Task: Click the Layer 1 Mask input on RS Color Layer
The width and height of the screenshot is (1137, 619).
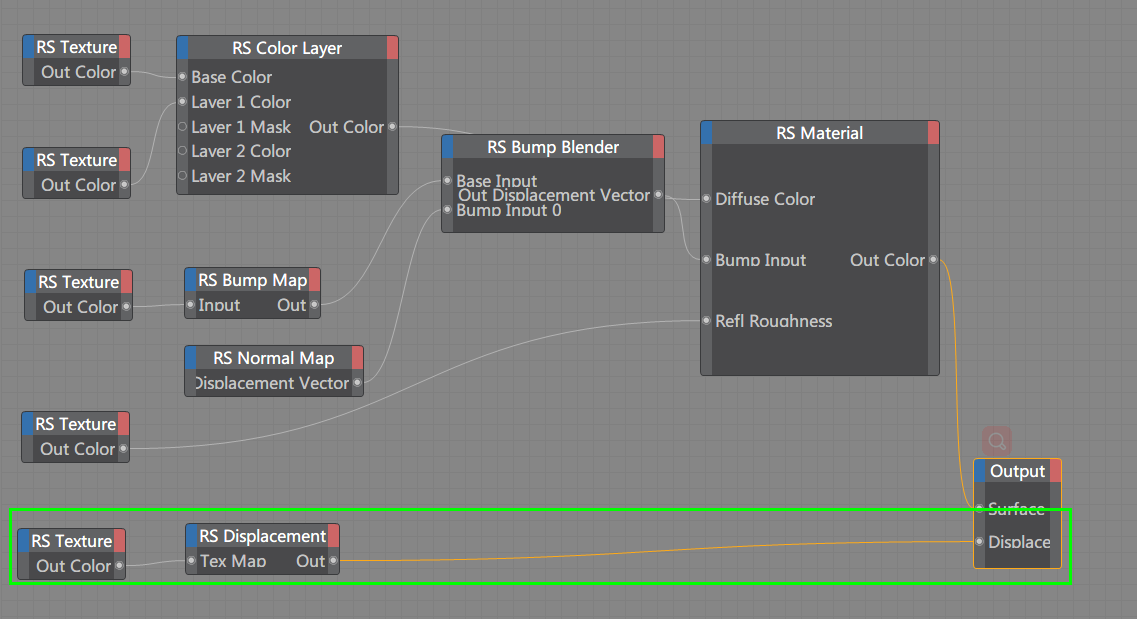Action: click(184, 128)
